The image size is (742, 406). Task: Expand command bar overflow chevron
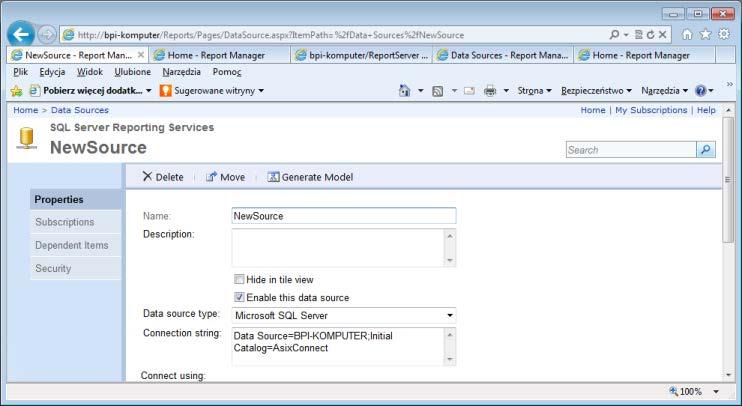pyautogui.click(x=730, y=84)
